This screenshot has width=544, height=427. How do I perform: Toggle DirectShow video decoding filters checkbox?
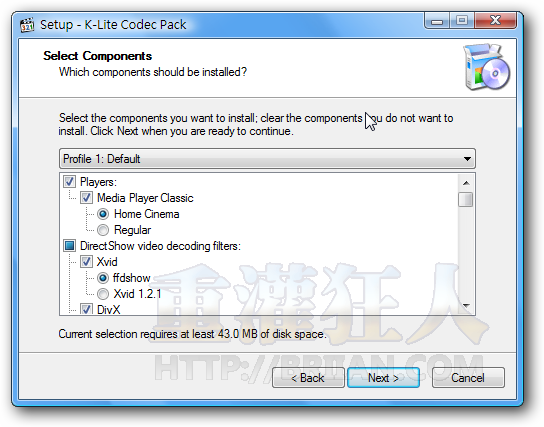tap(69, 246)
